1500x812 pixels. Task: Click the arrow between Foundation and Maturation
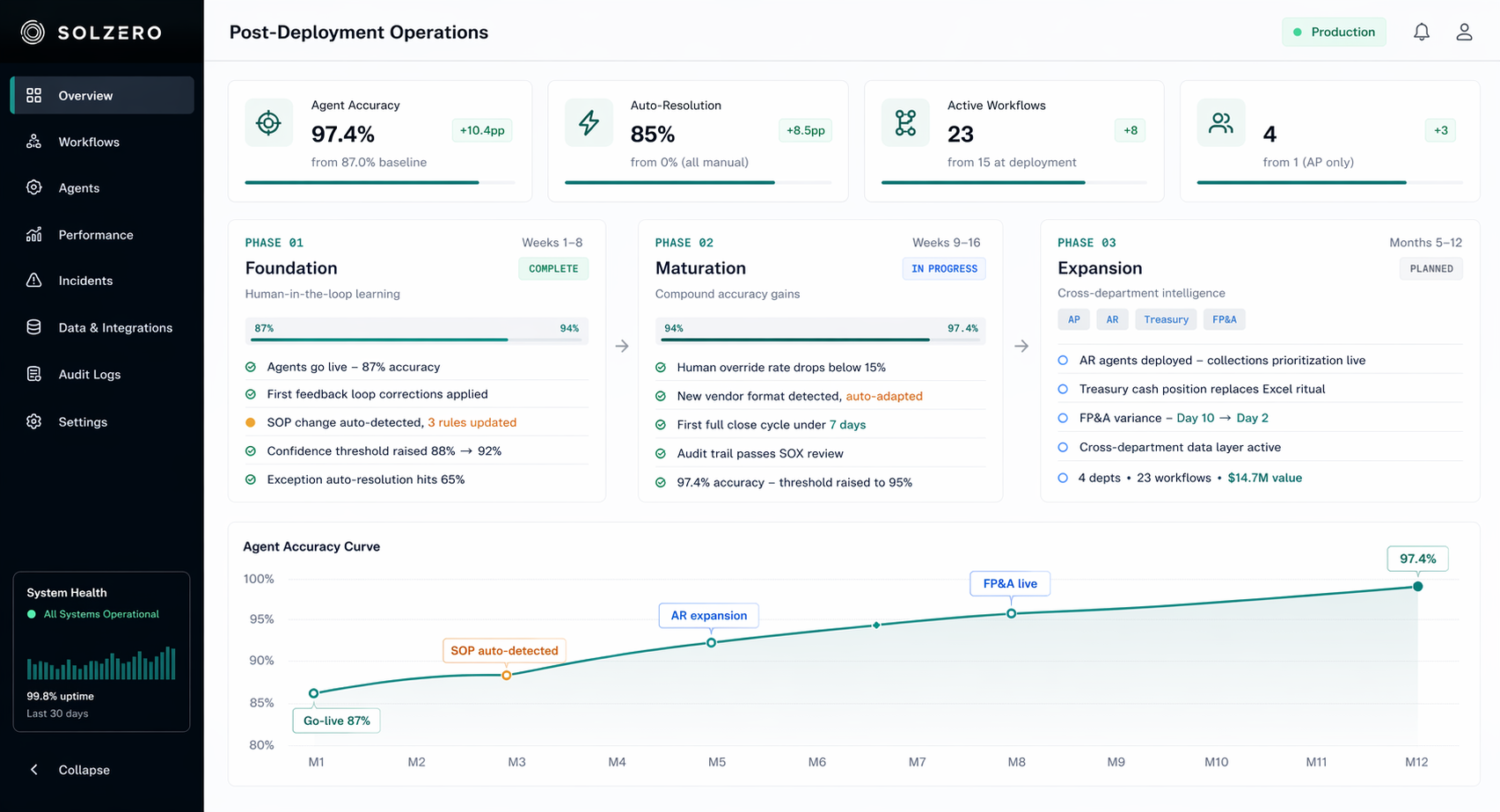pyautogui.click(x=622, y=347)
